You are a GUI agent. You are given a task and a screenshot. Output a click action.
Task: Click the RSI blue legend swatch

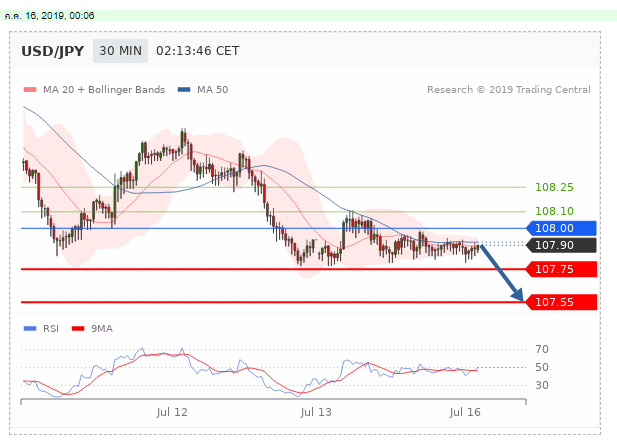30,328
